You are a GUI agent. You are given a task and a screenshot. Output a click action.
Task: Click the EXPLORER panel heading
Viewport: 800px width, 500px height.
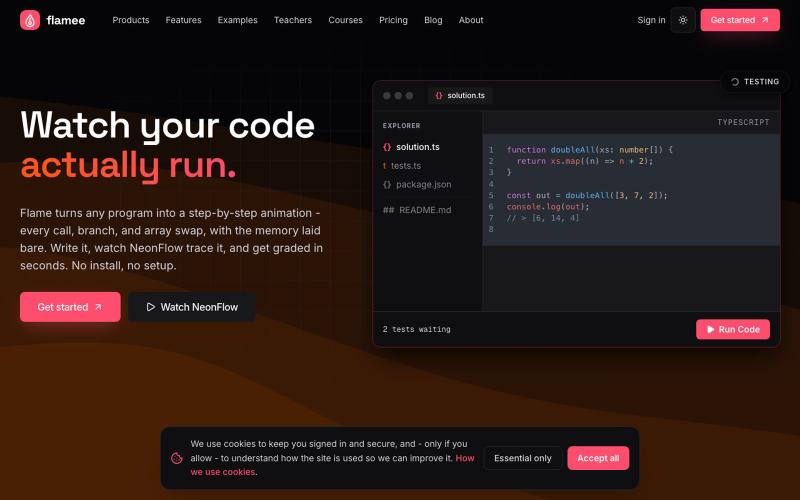pyautogui.click(x=402, y=126)
